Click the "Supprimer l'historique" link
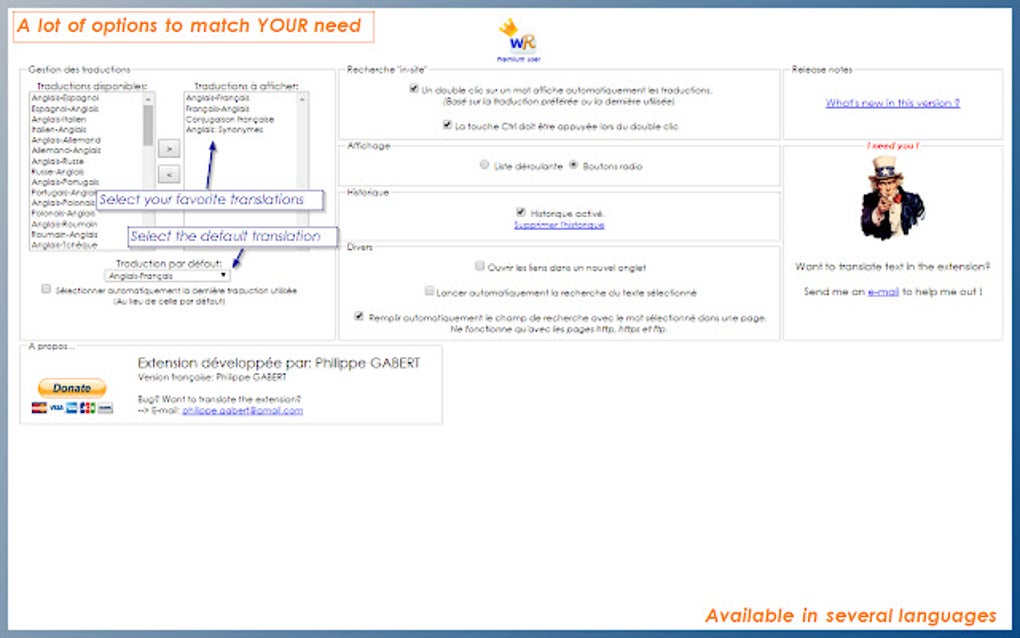This screenshot has height=638, width=1020. point(559,225)
